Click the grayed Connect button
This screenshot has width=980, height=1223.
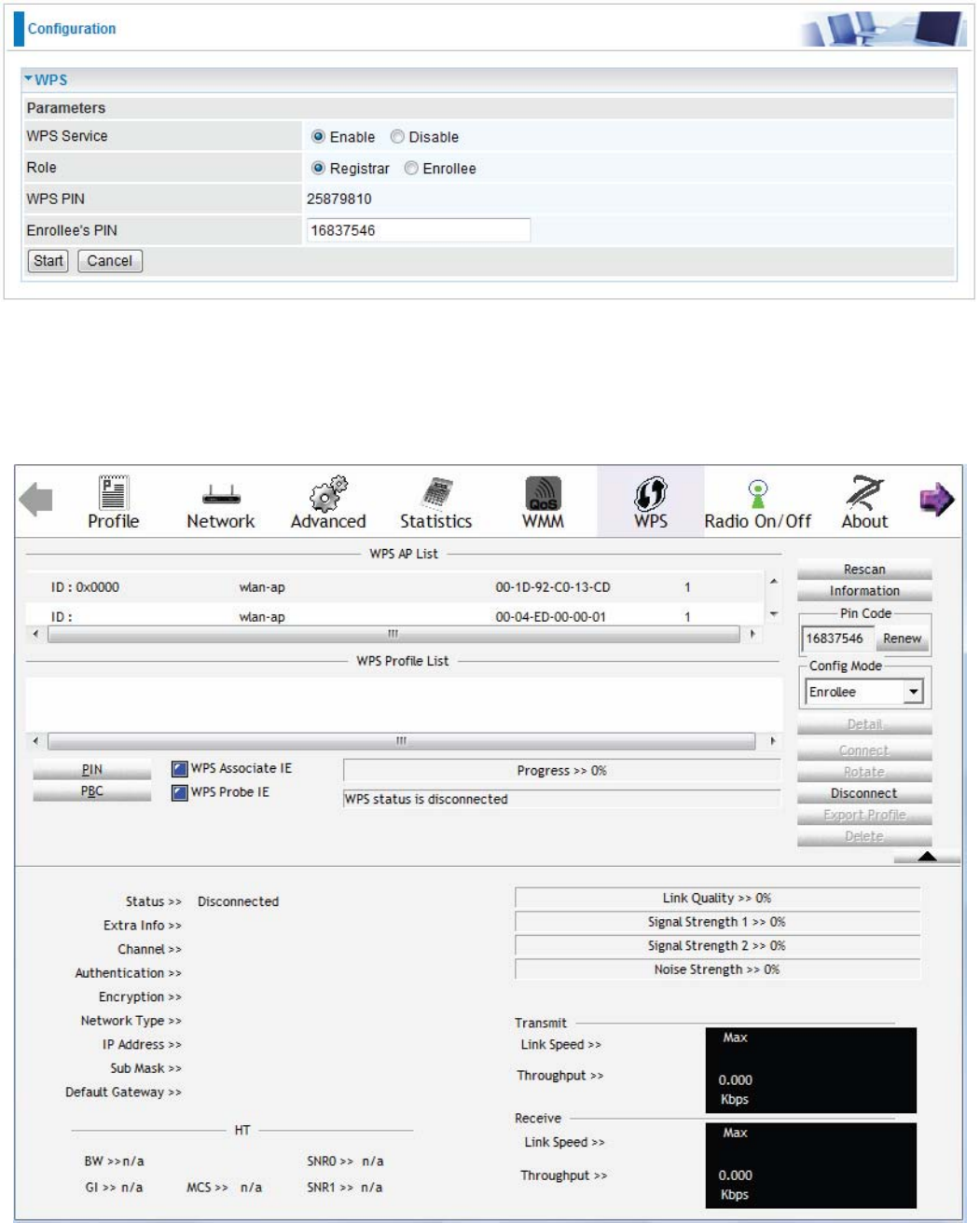tap(864, 750)
